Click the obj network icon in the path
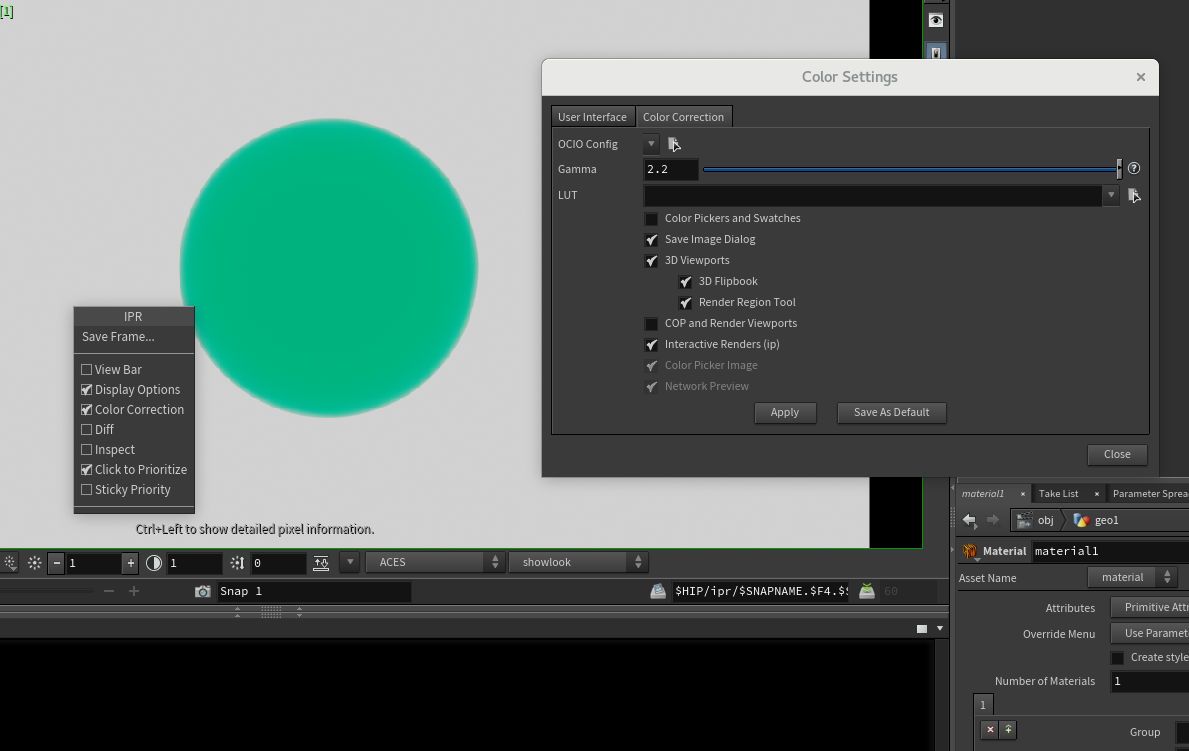The width and height of the screenshot is (1189, 751). (x=1026, y=520)
